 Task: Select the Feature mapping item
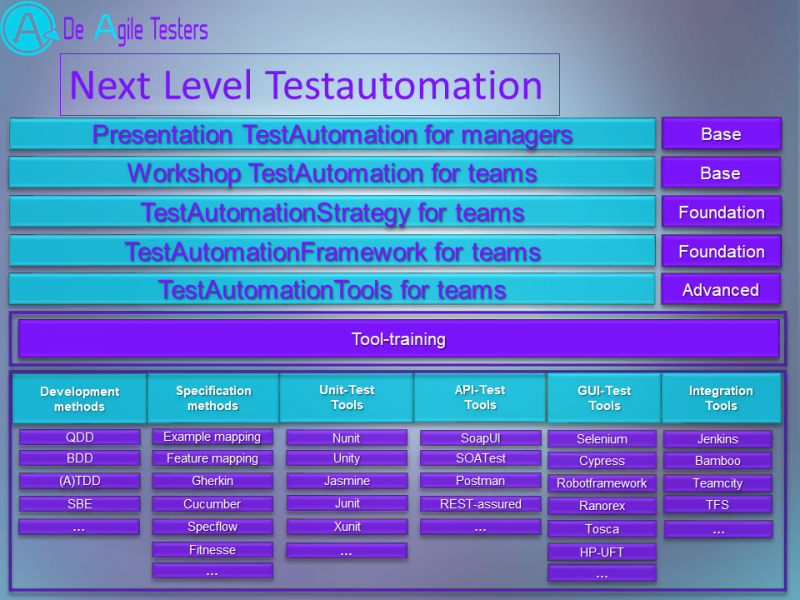(212, 458)
